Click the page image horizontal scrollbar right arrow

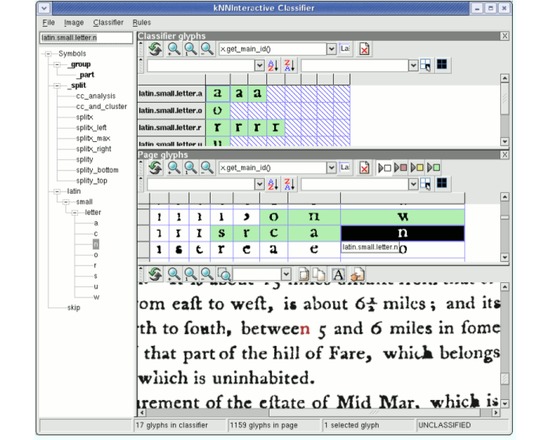point(496,413)
